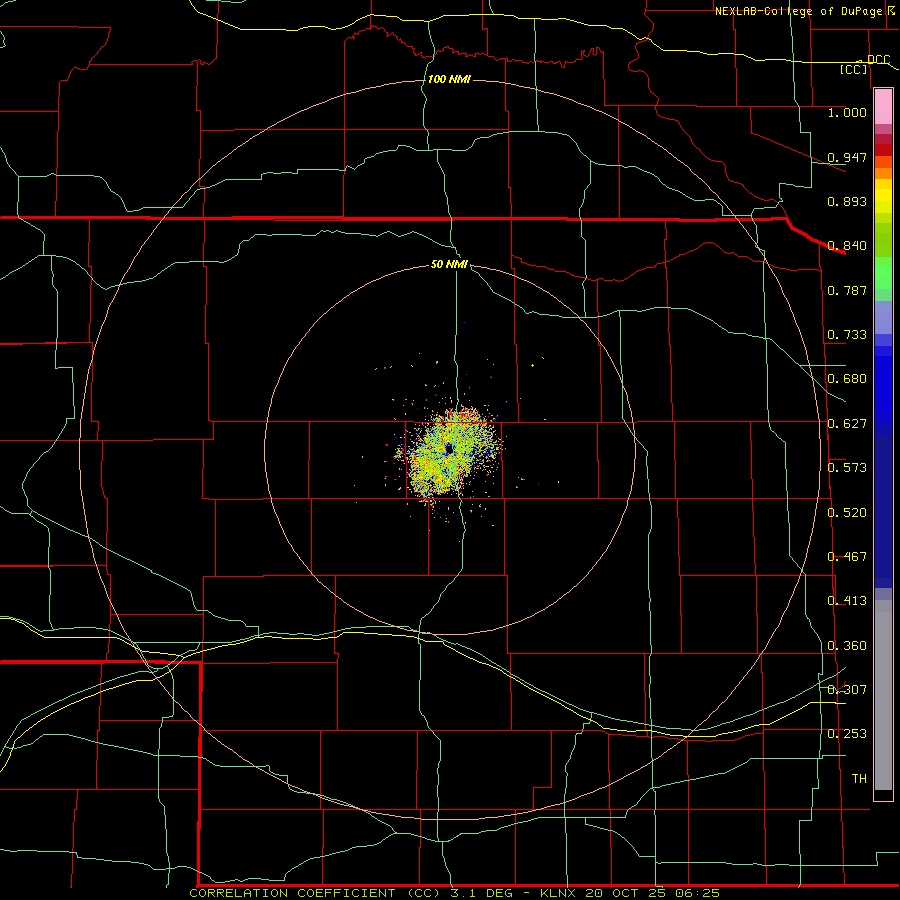Click the KLNX 20 OCT 25 06:25 timestamp text

pos(630,893)
